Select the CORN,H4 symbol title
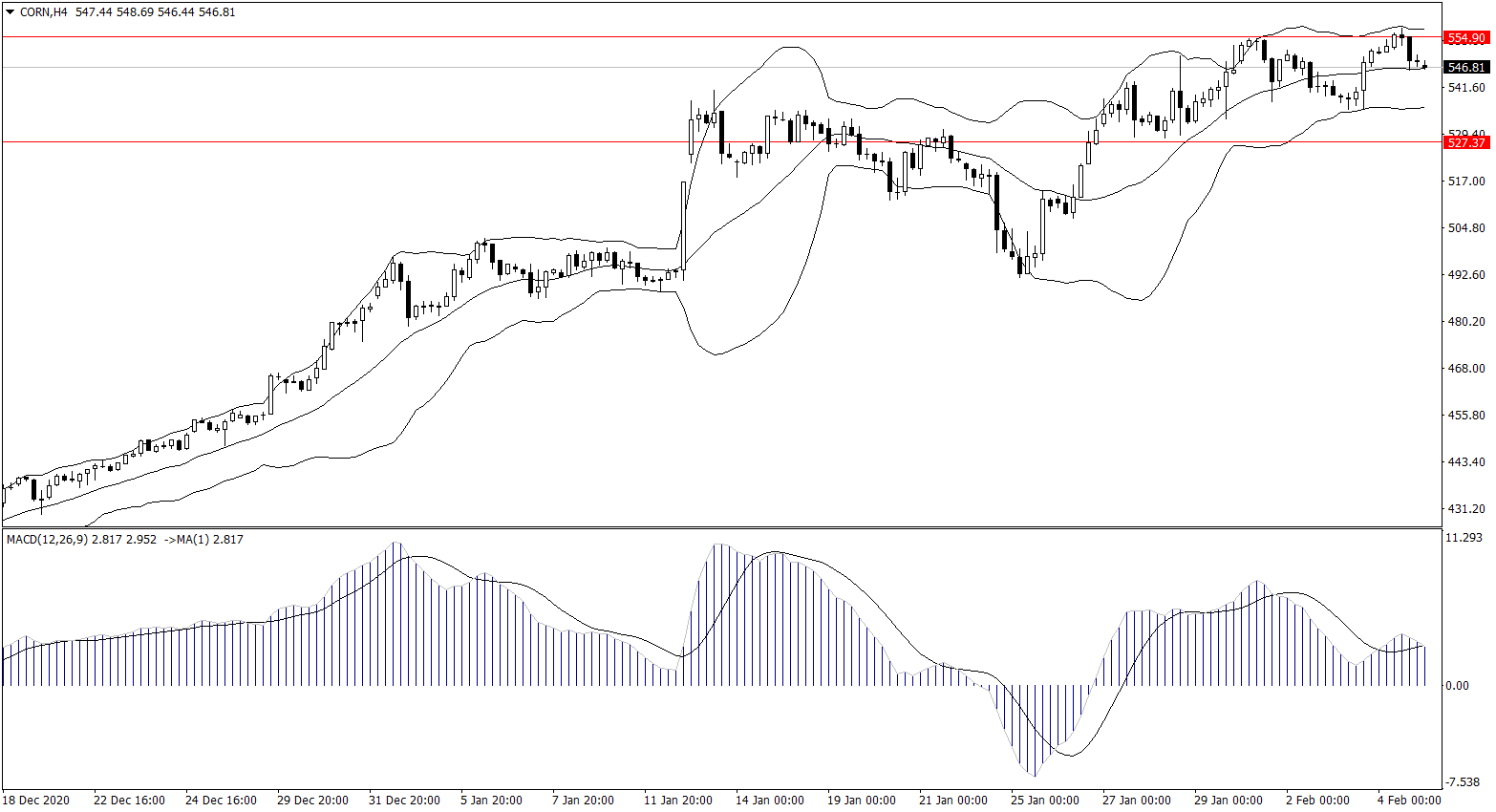This screenshot has height=812, width=1496. [43, 12]
